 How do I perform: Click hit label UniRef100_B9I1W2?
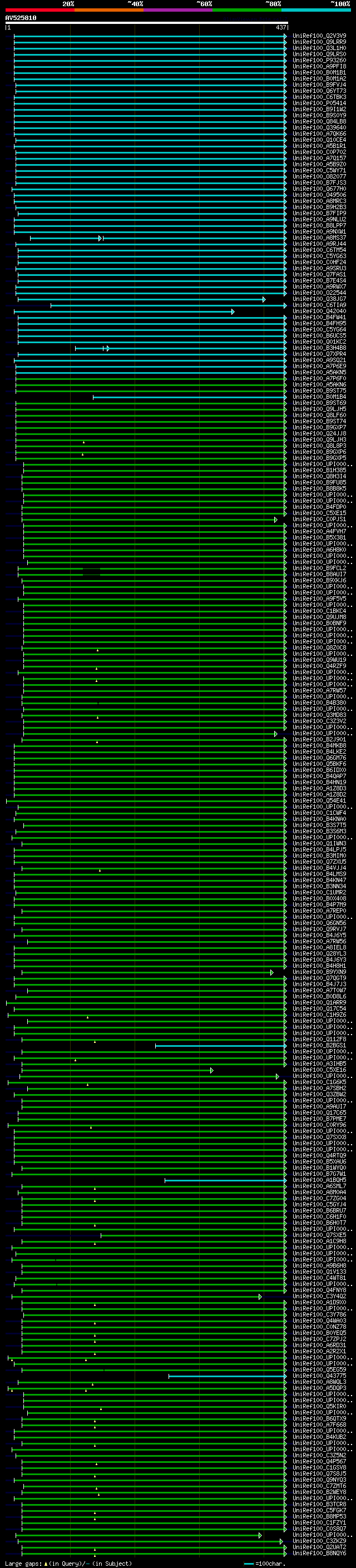tap(319, 109)
